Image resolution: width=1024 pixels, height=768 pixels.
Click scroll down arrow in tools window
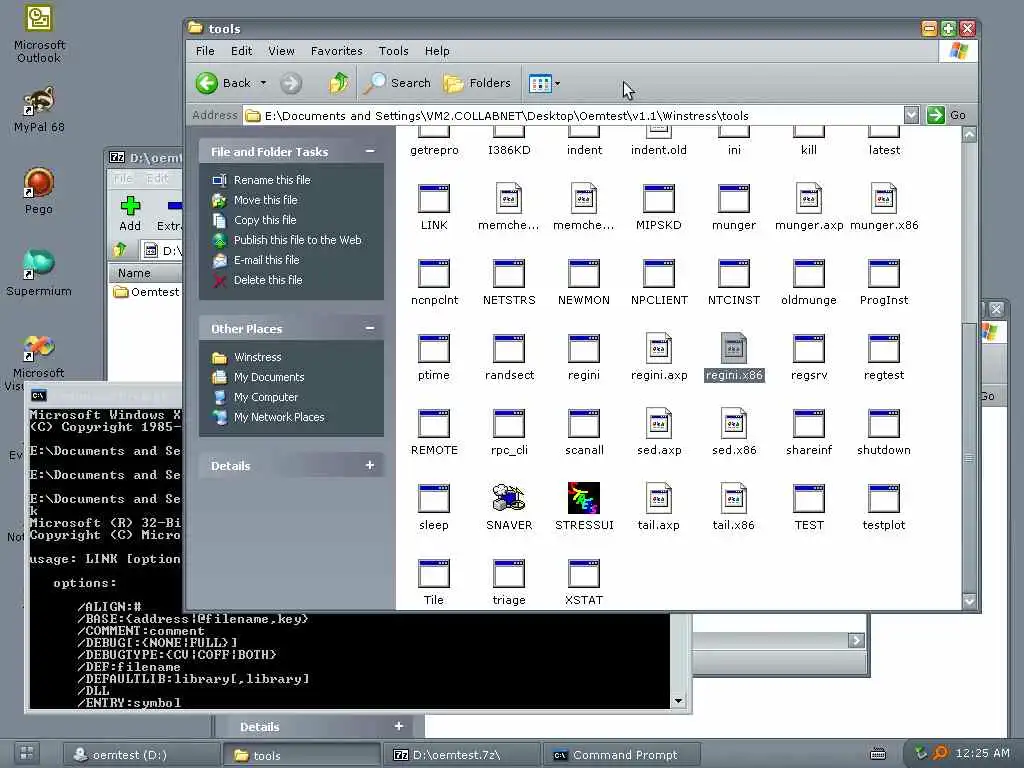[x=969, y=601]
